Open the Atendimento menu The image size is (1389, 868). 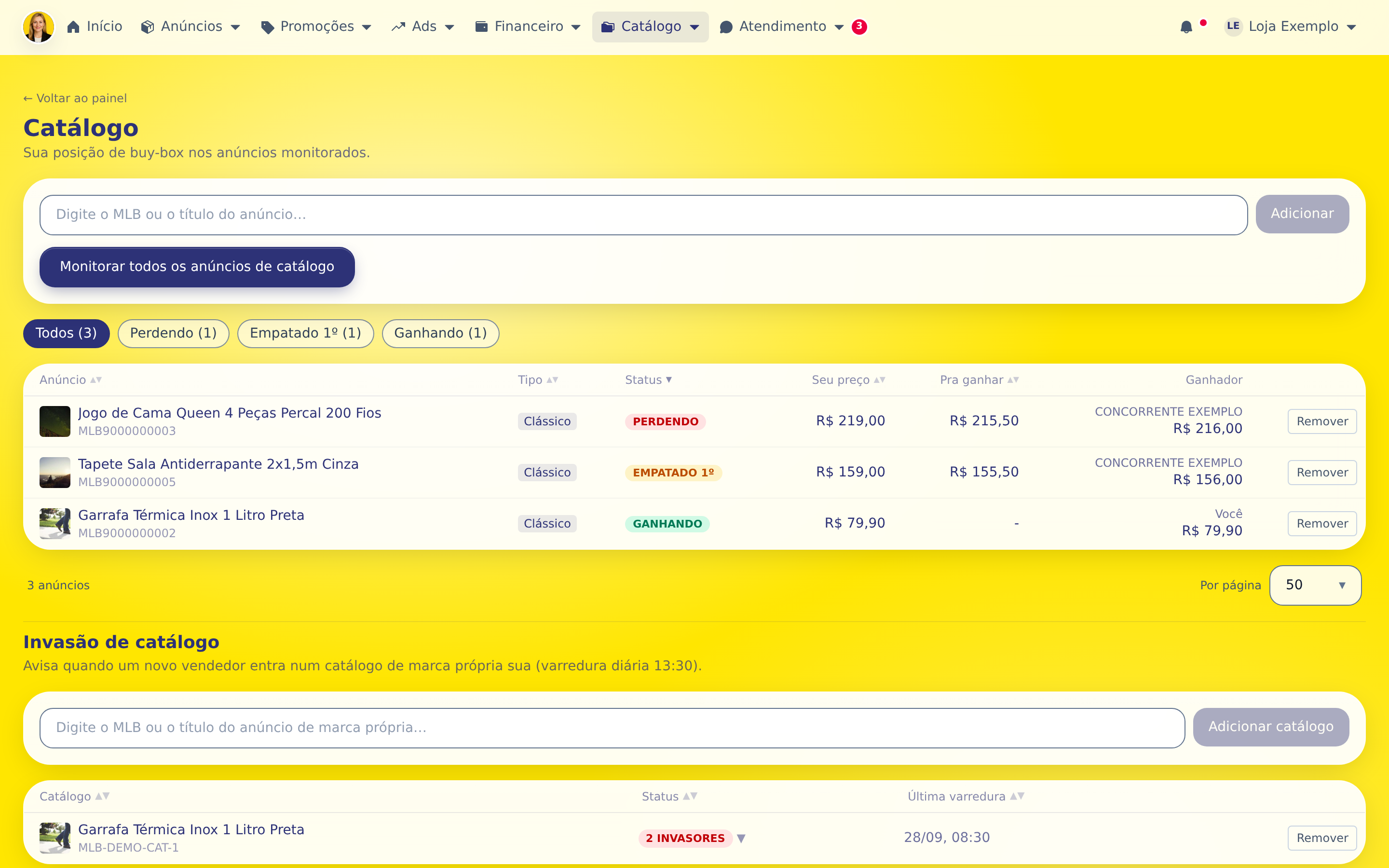(782, 27)
